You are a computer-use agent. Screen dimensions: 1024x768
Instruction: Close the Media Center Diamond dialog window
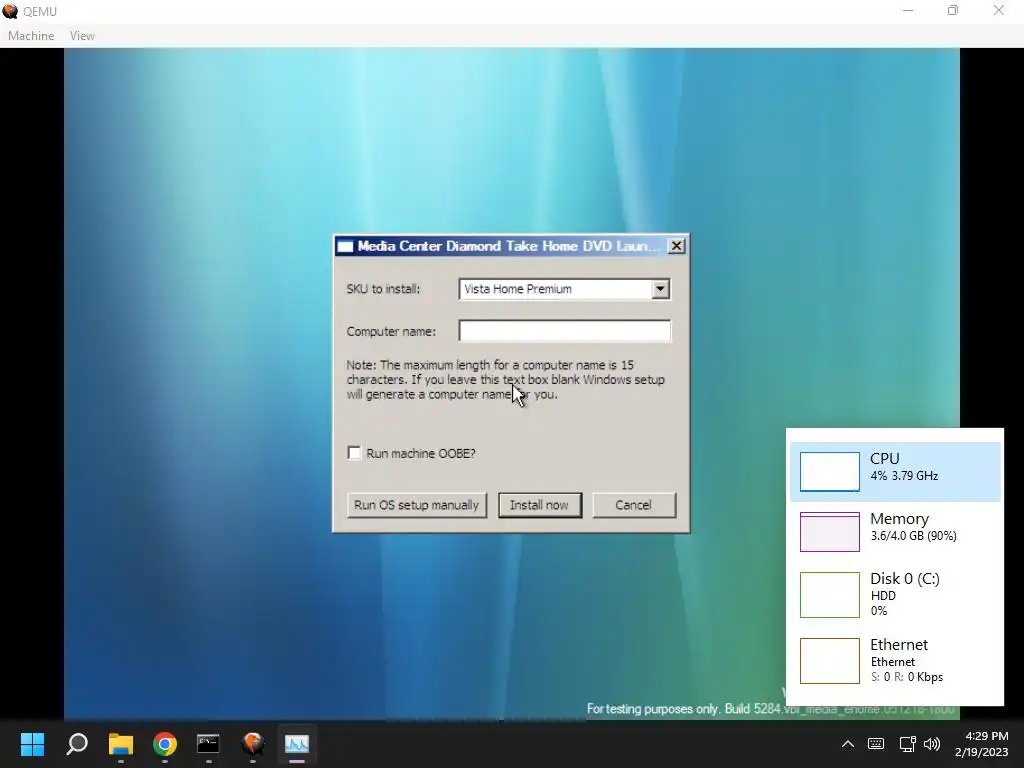tap(677, 246)
